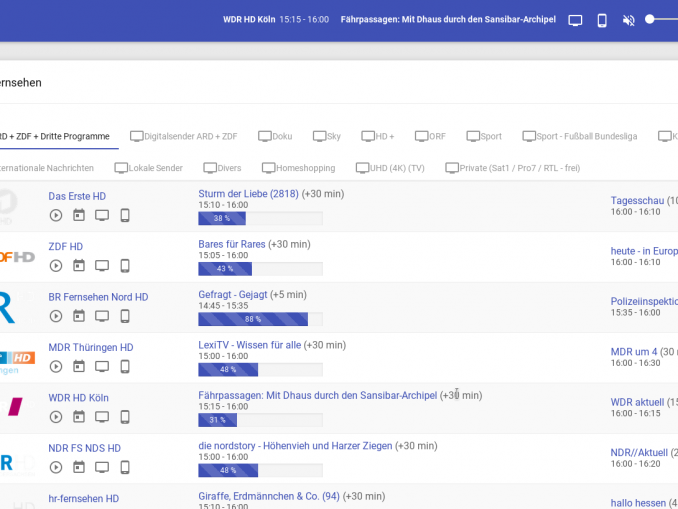
Task: Play NDR FS NDS HD stream
Action: tap(56, 467)
